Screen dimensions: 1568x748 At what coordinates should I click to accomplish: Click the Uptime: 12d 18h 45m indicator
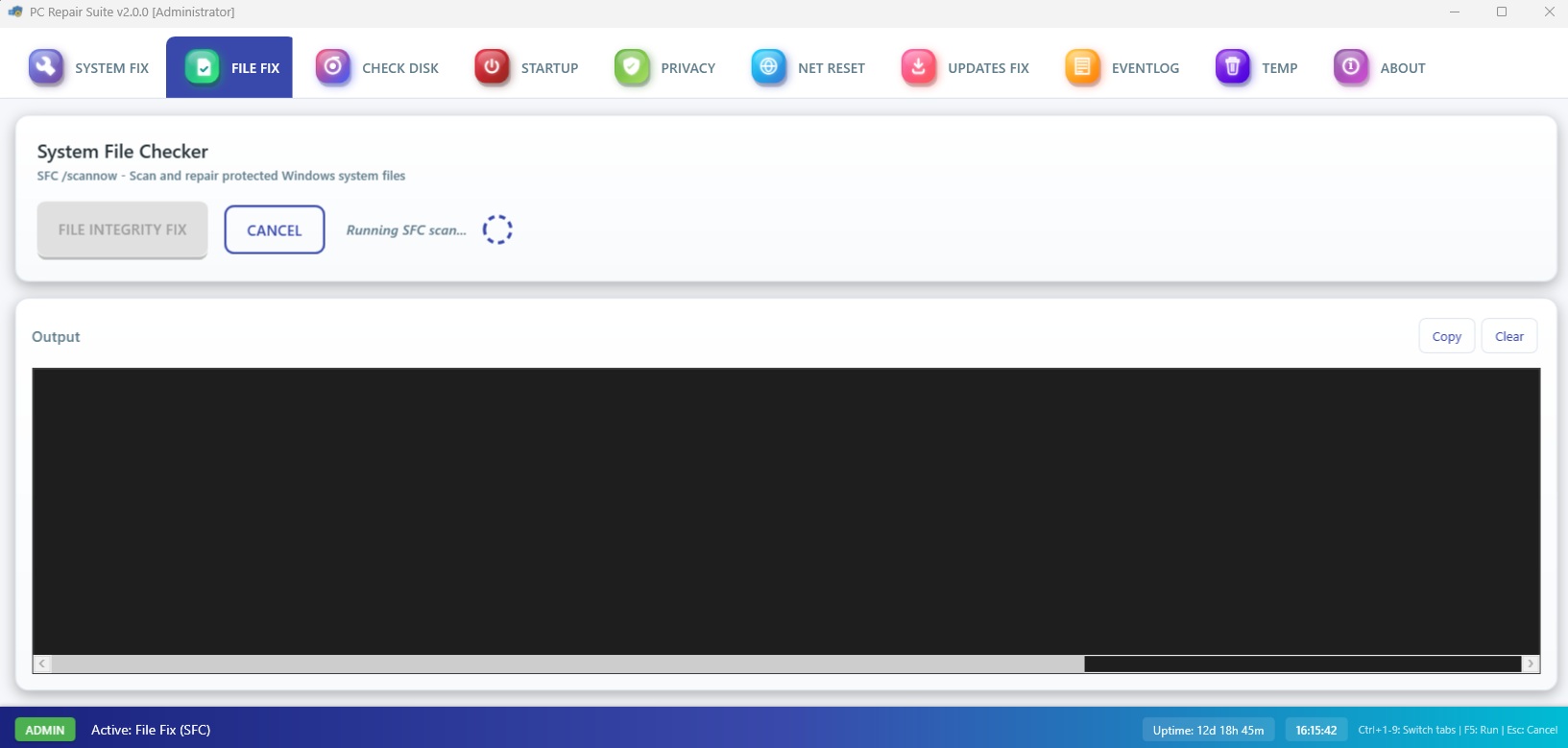pos(1208,730)
